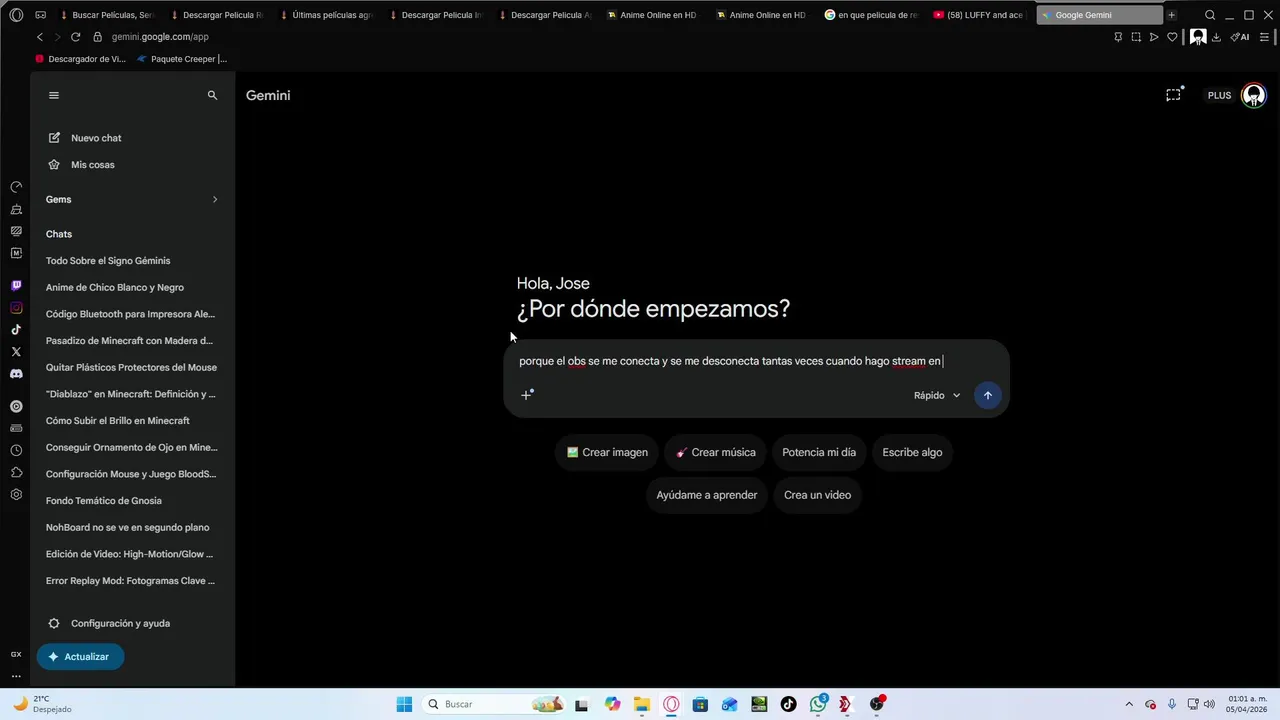Switch to en que pelicula Google tab
The height and width of the screenshot is (720, 1280).
click(x=871, y=15)
